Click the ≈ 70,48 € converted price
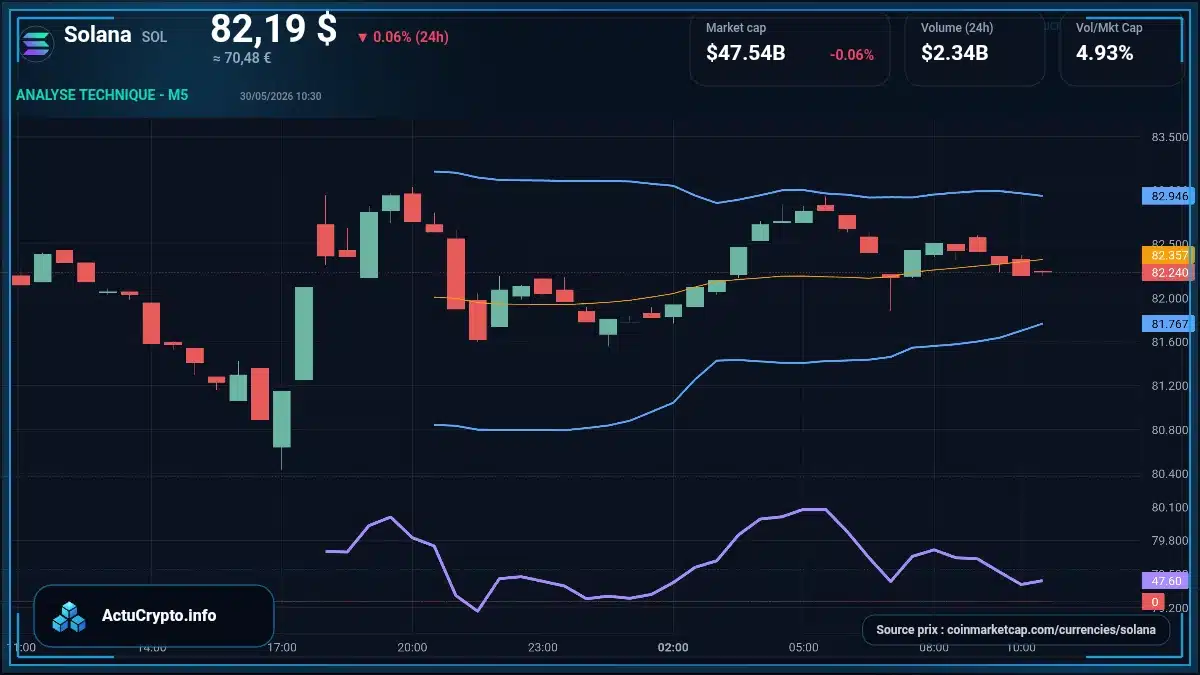 click(x=241, y=58)
